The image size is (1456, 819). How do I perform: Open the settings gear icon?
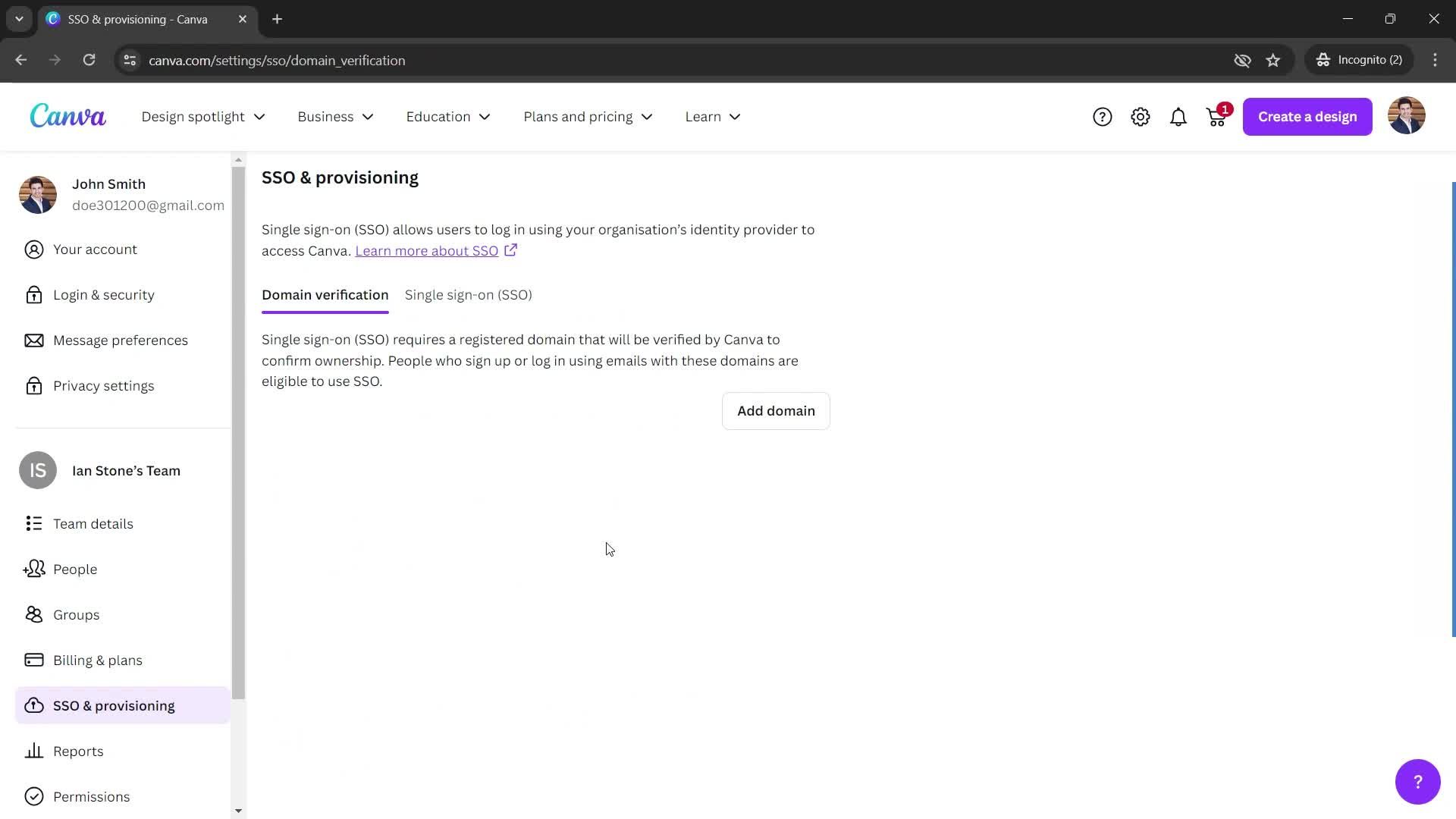(1140, 117)
